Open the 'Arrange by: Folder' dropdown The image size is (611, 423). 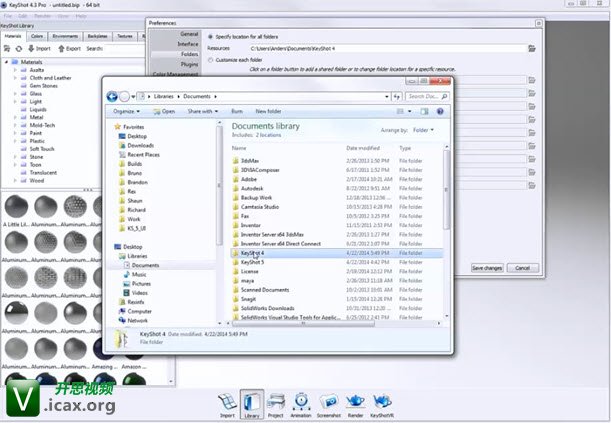pyautogui.click(x=421, y=130)
